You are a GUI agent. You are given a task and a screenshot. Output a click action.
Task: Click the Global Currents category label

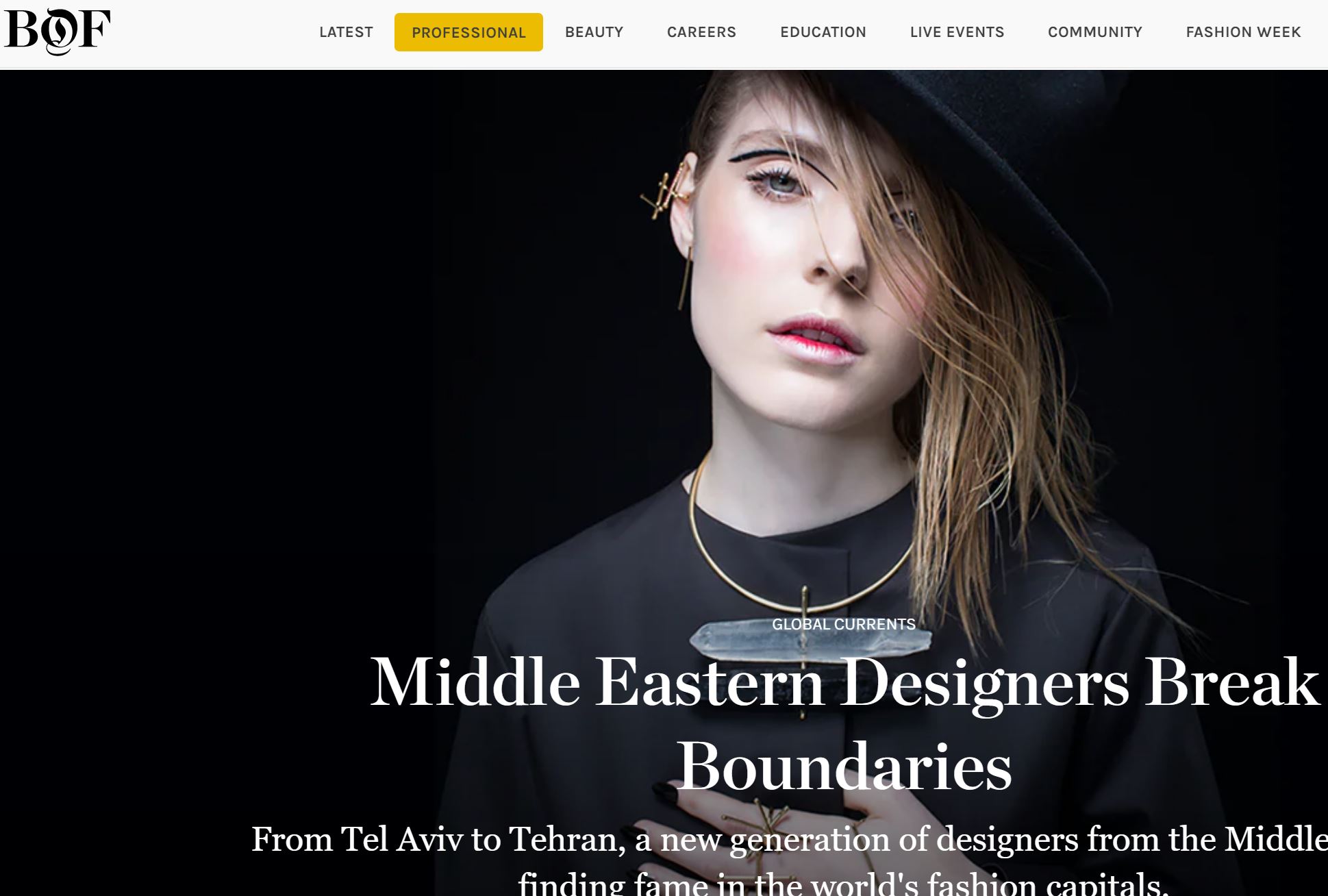[x=844, y=624]
